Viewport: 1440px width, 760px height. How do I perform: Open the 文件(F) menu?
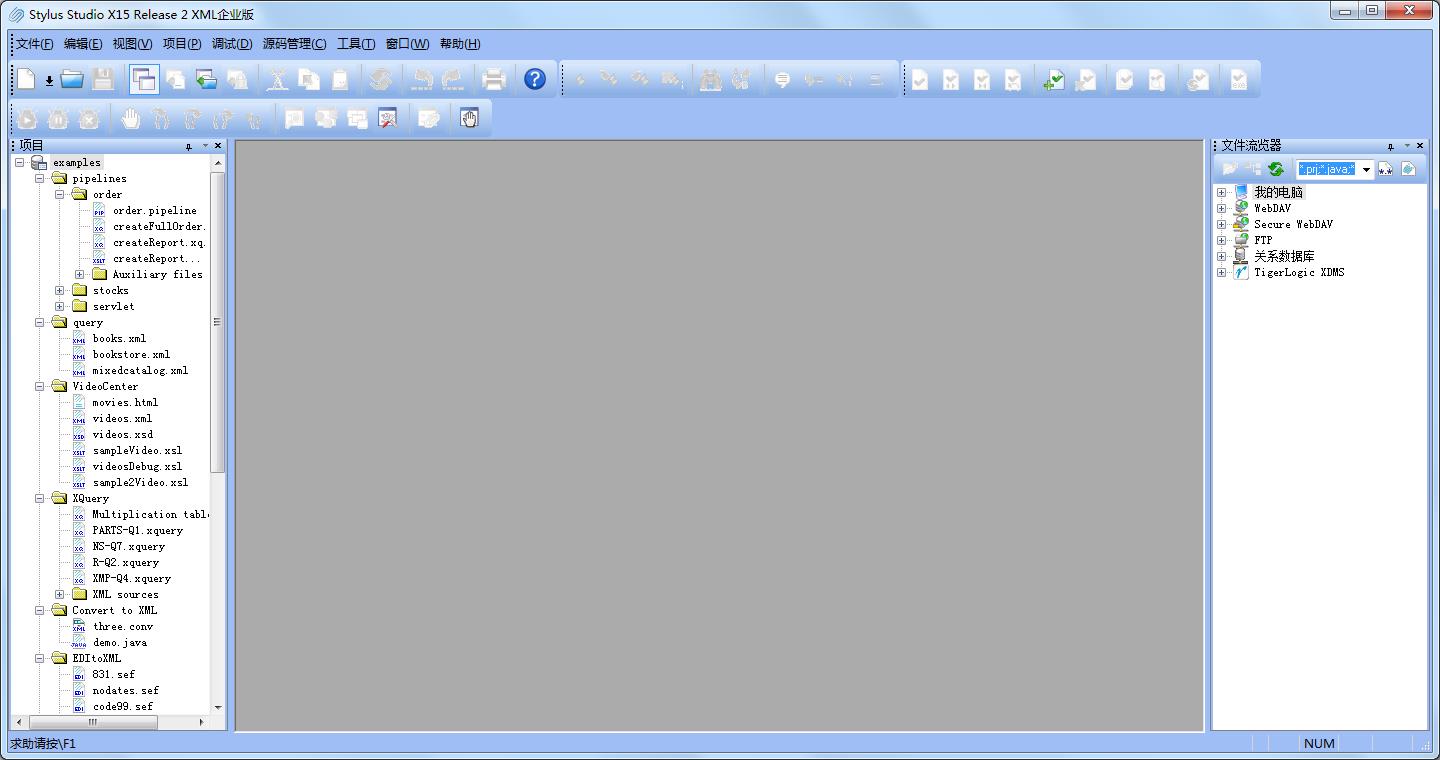(34, 44)
